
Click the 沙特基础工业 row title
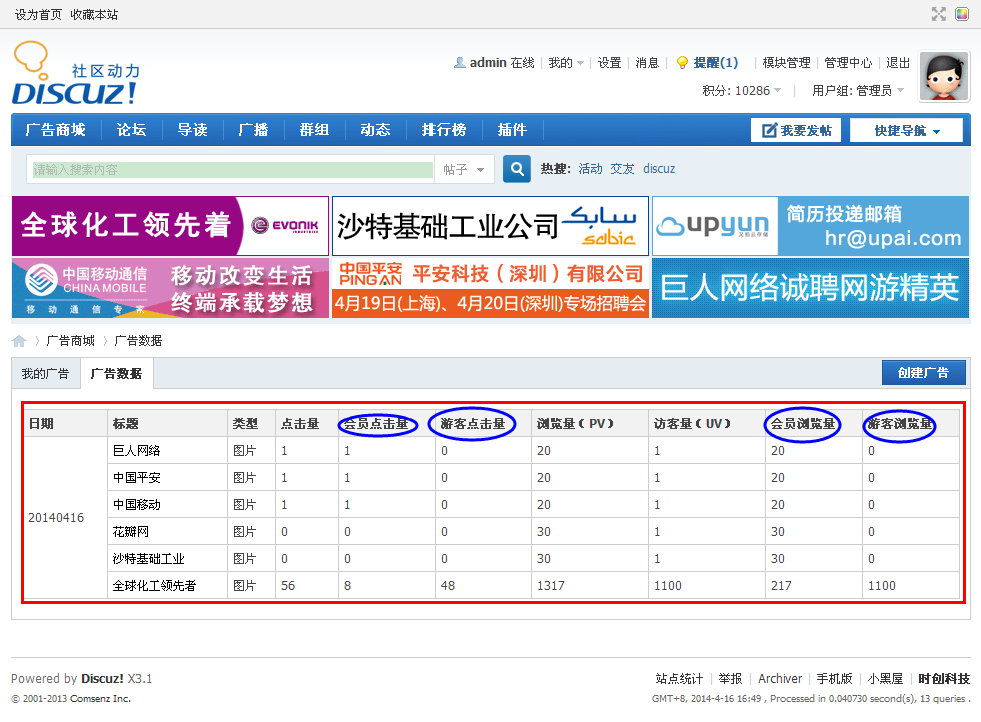[148, 559]
